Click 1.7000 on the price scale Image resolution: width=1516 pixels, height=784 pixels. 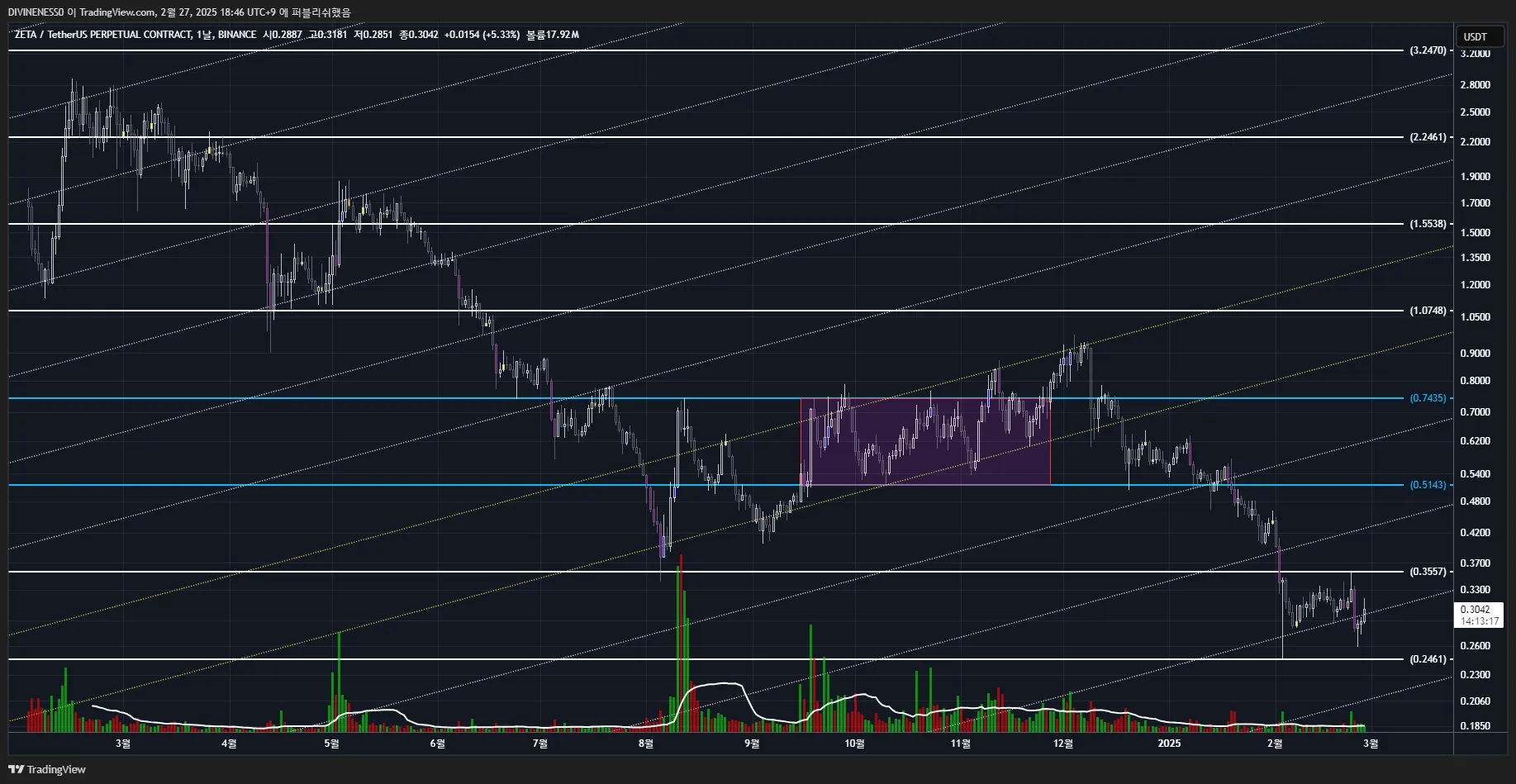[1476, 203]
